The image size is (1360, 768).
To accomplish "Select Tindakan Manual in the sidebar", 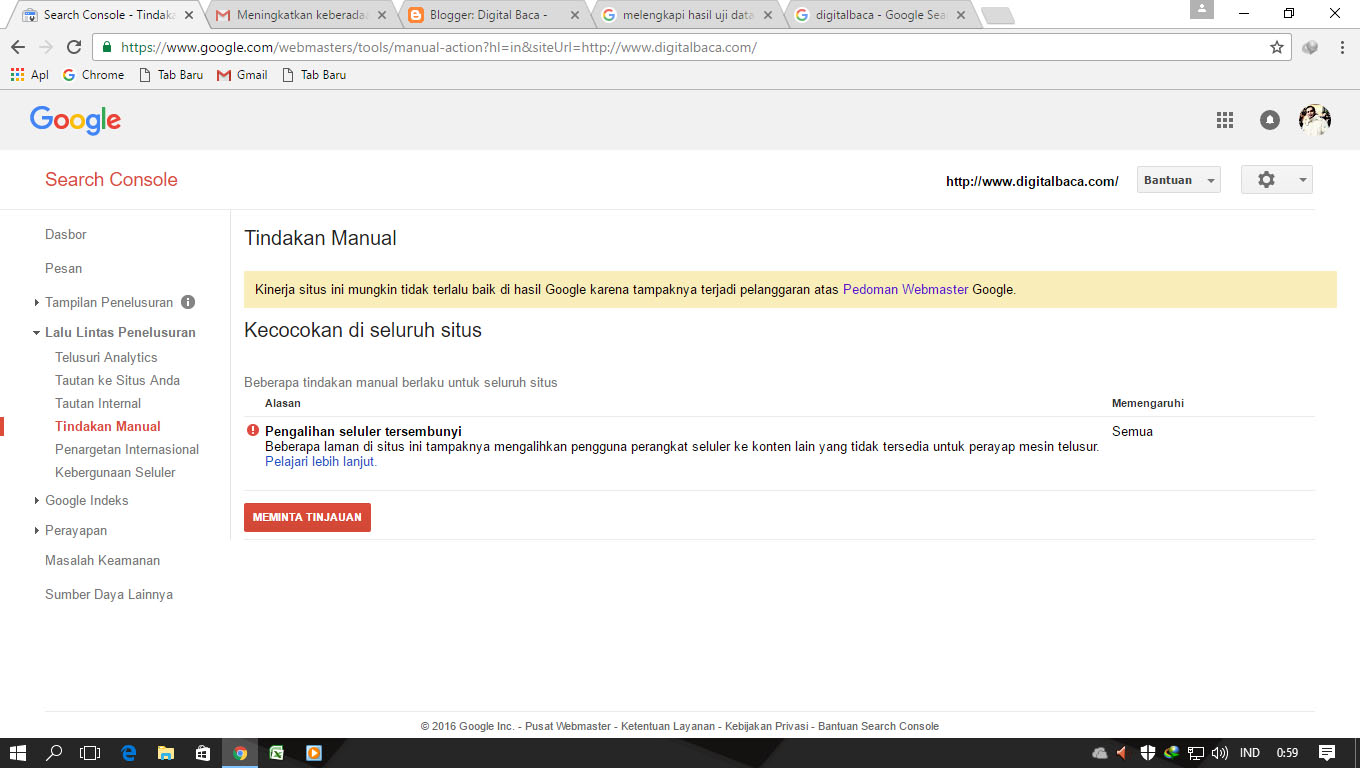I will 108,426.
